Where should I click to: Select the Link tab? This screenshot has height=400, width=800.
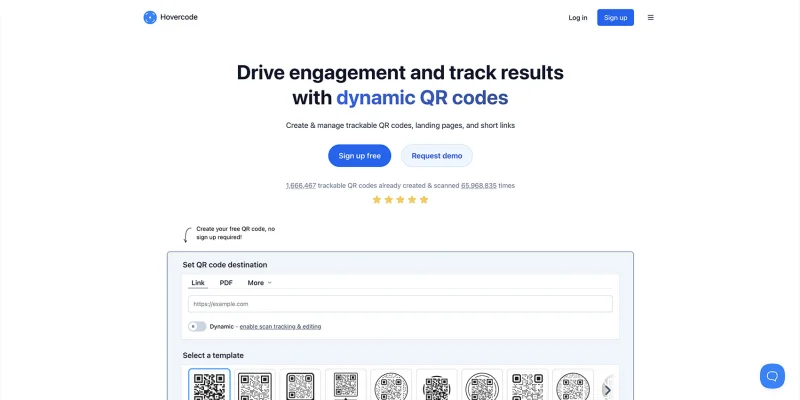(x=198, y=283)
